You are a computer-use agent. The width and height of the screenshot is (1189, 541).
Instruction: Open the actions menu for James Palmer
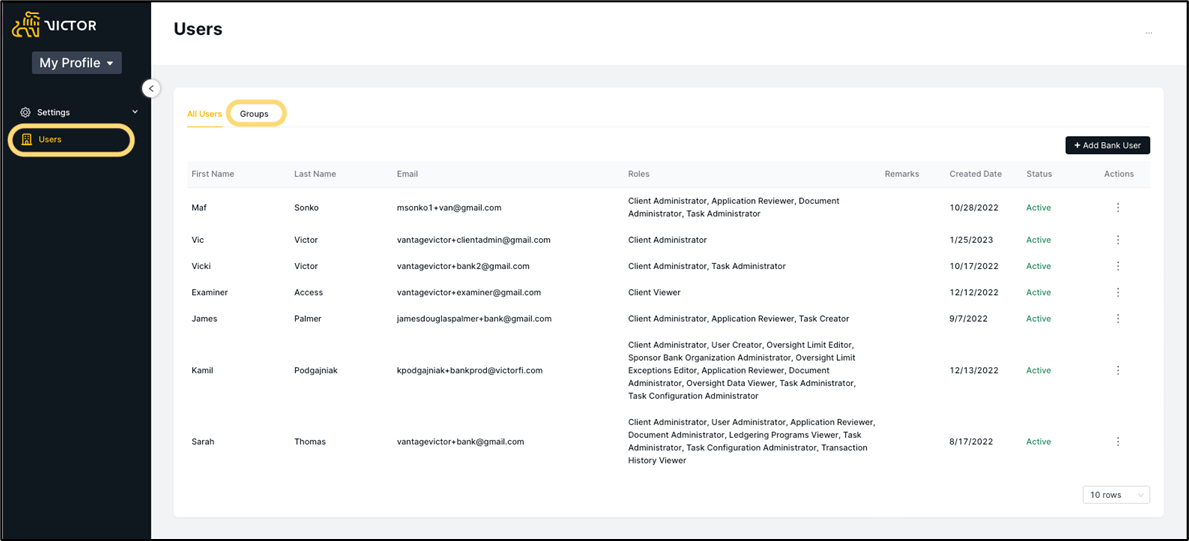click(1118, 319)
